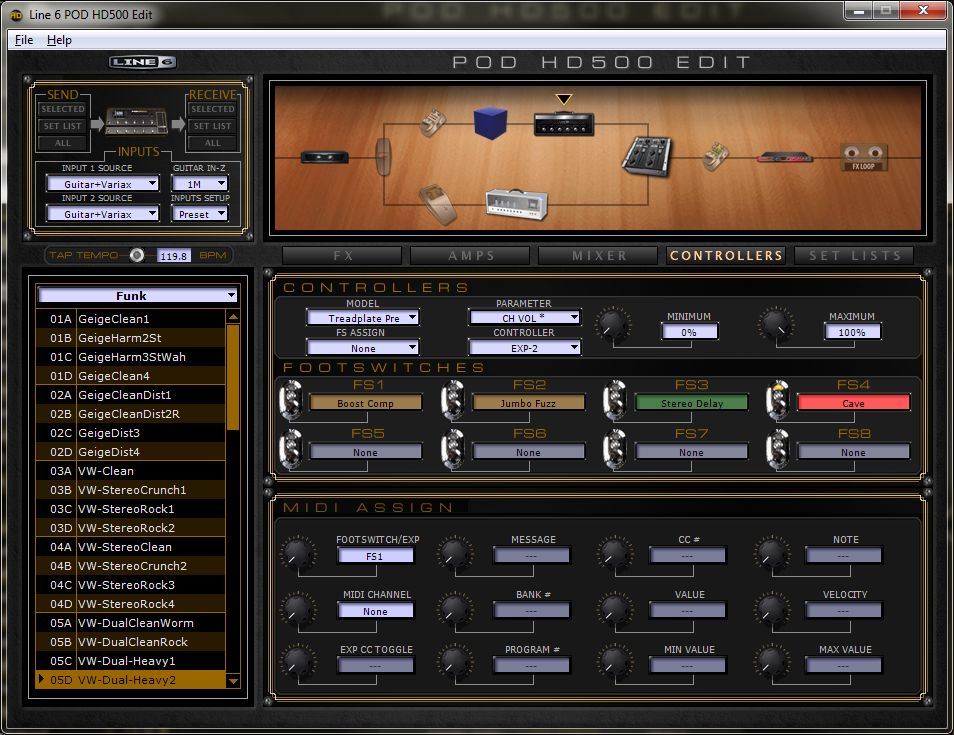Open the Input 2 Source dropdown
The width and height of the screenshot is (954, 735).
[x=103, y=214]
